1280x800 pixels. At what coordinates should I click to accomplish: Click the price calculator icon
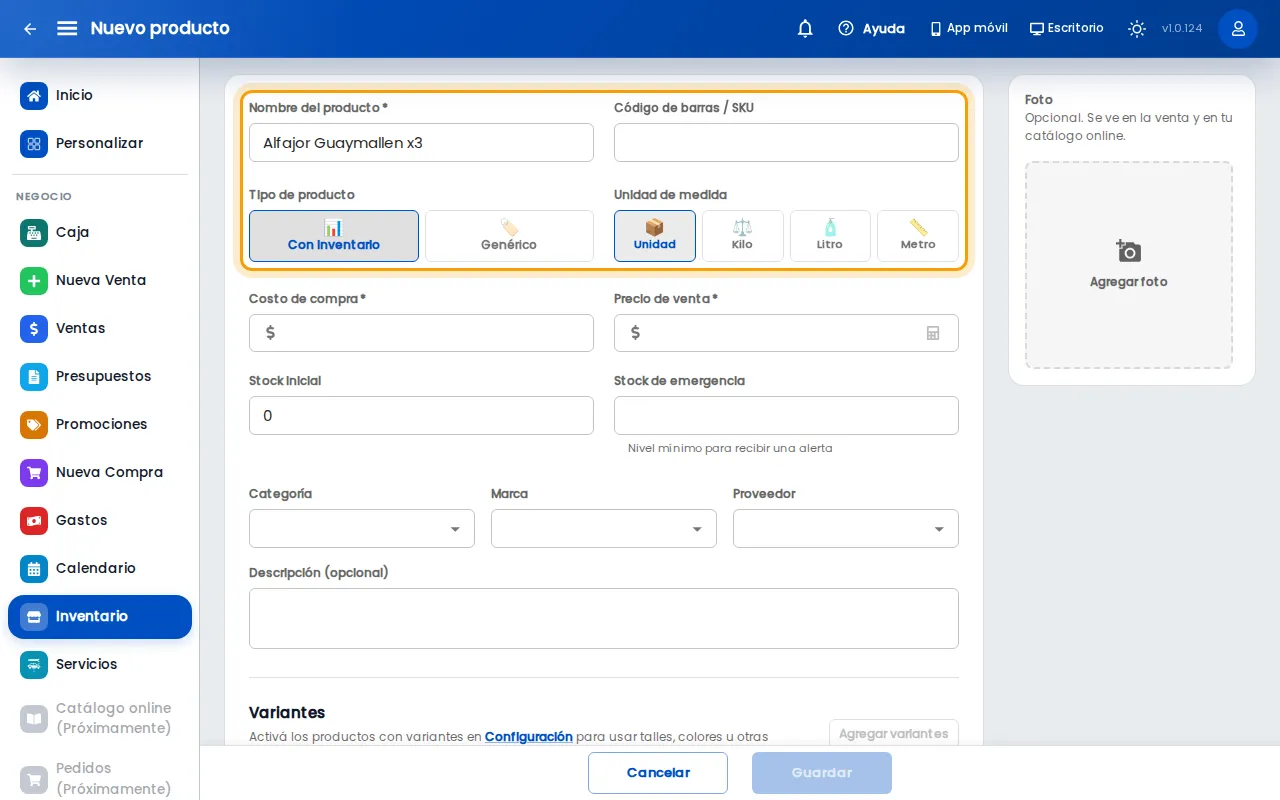[x=933, y=333]
